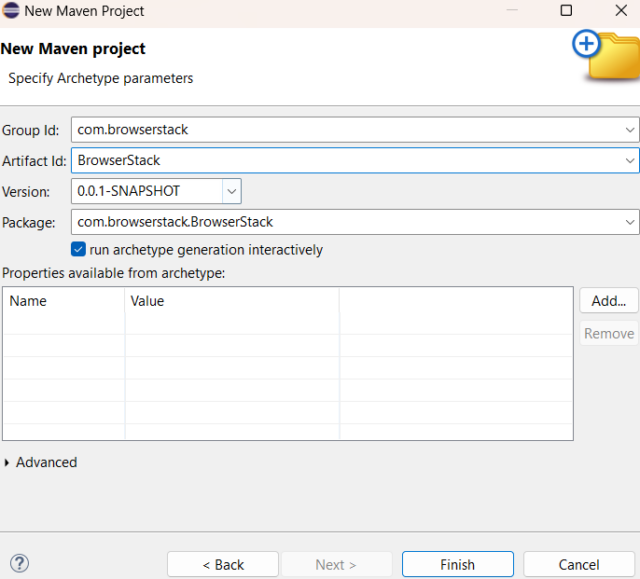
Task: Maximize the New Maven Project window
Action: coord(566,10)
